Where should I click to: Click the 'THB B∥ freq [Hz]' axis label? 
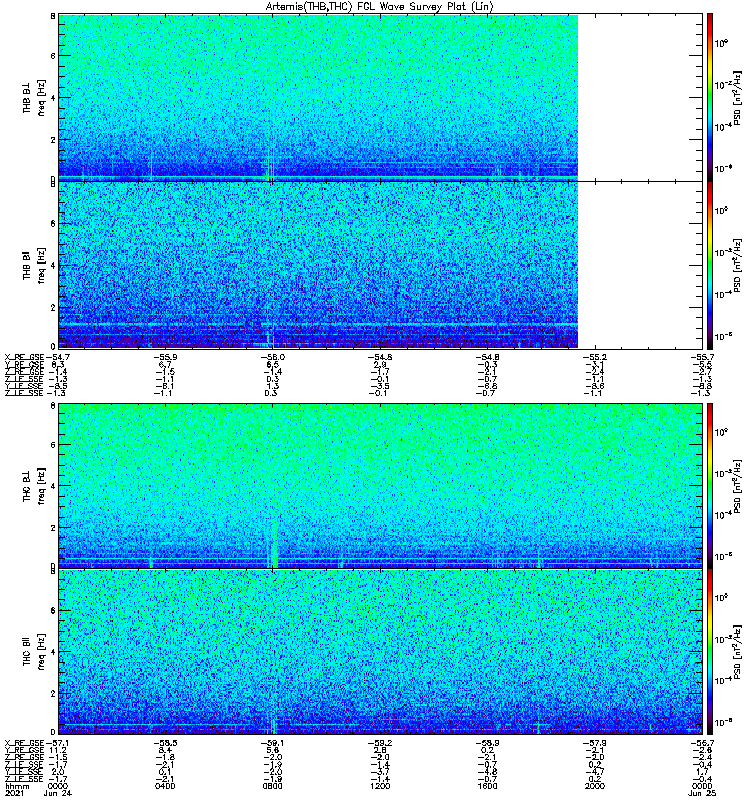coord(34,265)
